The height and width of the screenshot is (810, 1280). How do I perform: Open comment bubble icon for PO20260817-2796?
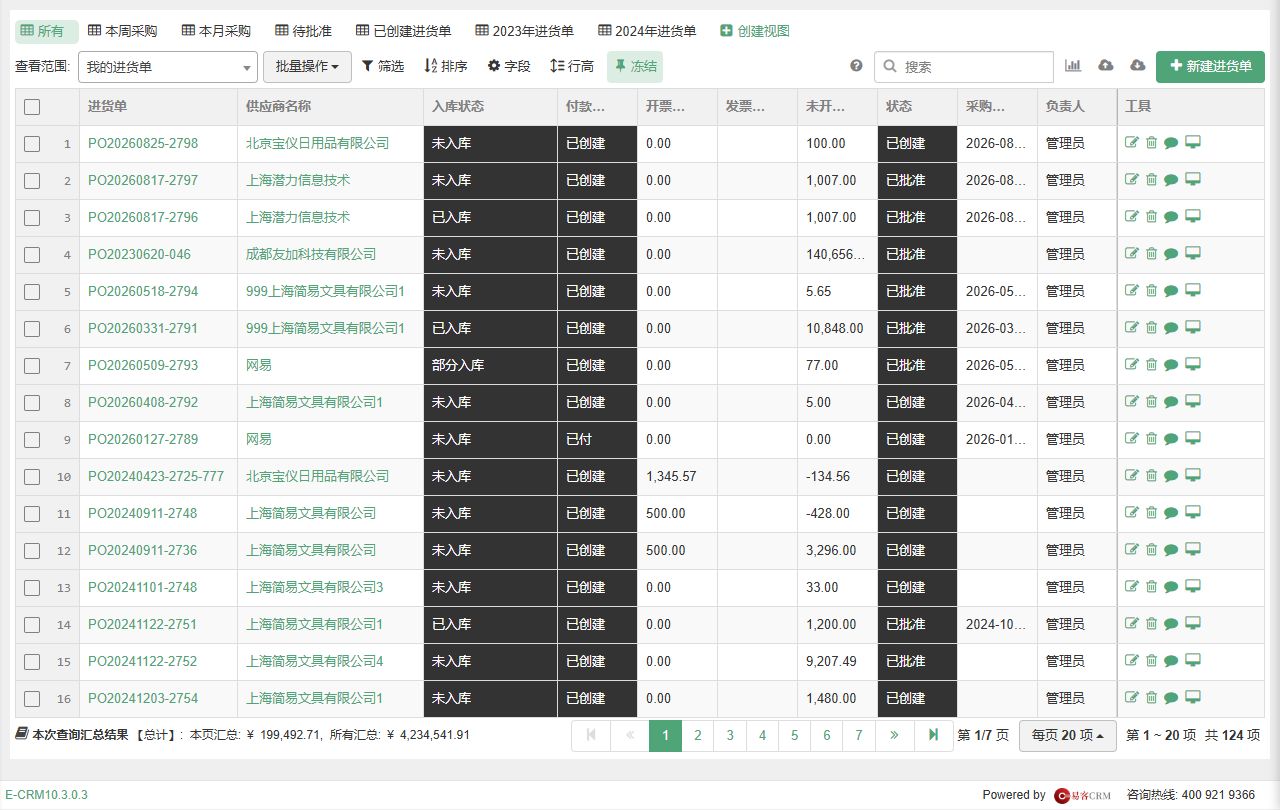pos(1171,217)
